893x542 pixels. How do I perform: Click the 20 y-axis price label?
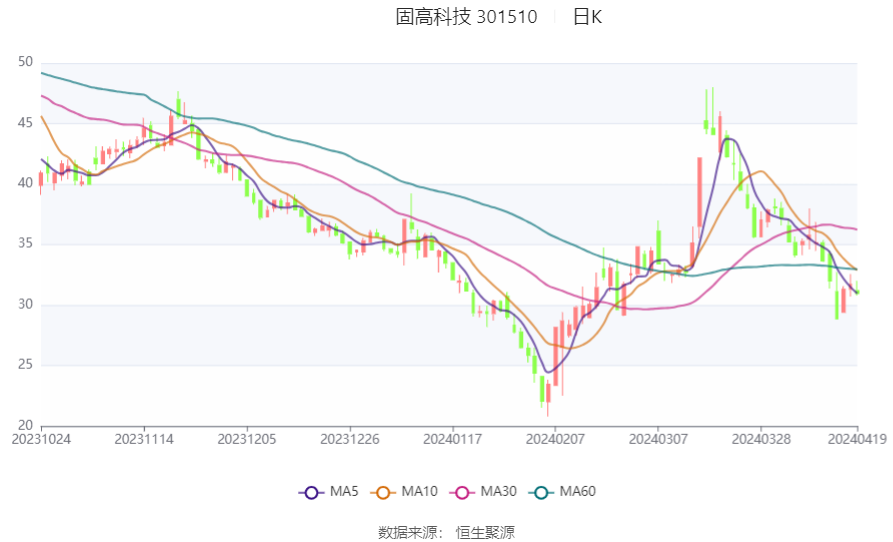click(x=25, y=425)
